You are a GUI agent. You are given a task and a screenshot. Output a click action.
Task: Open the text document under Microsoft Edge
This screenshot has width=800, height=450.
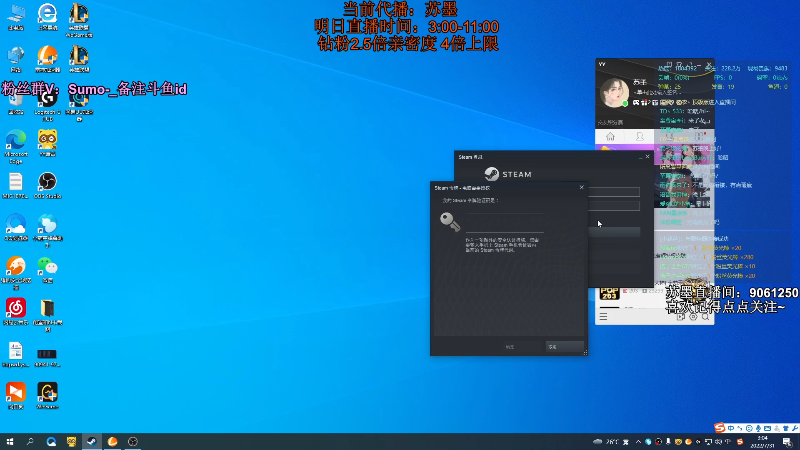coord(16,185)
